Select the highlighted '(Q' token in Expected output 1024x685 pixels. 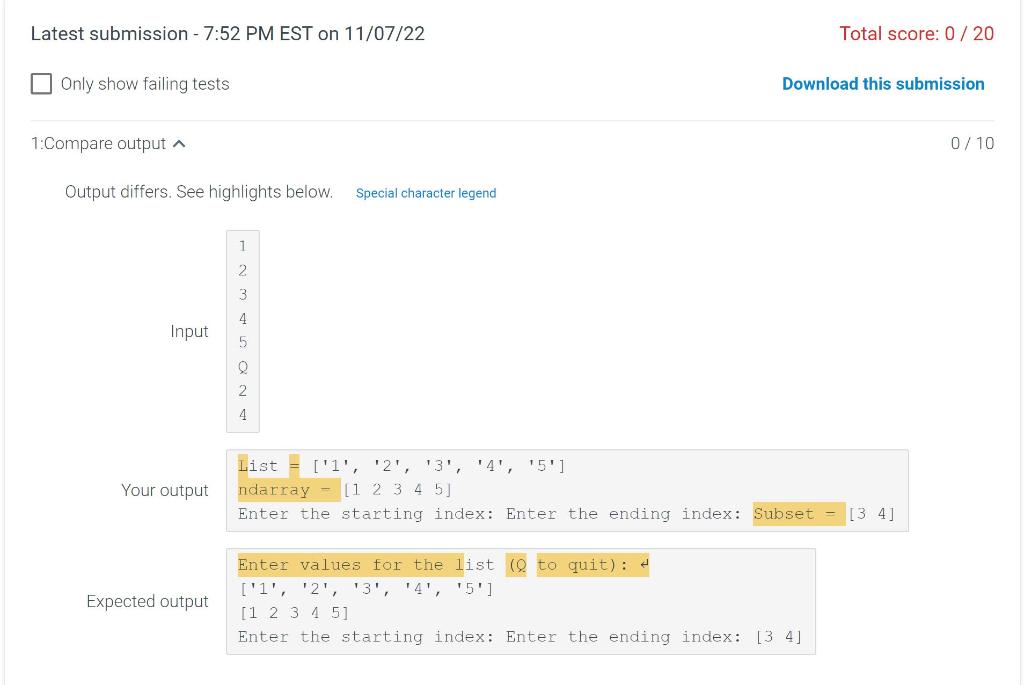pos(517,564)
